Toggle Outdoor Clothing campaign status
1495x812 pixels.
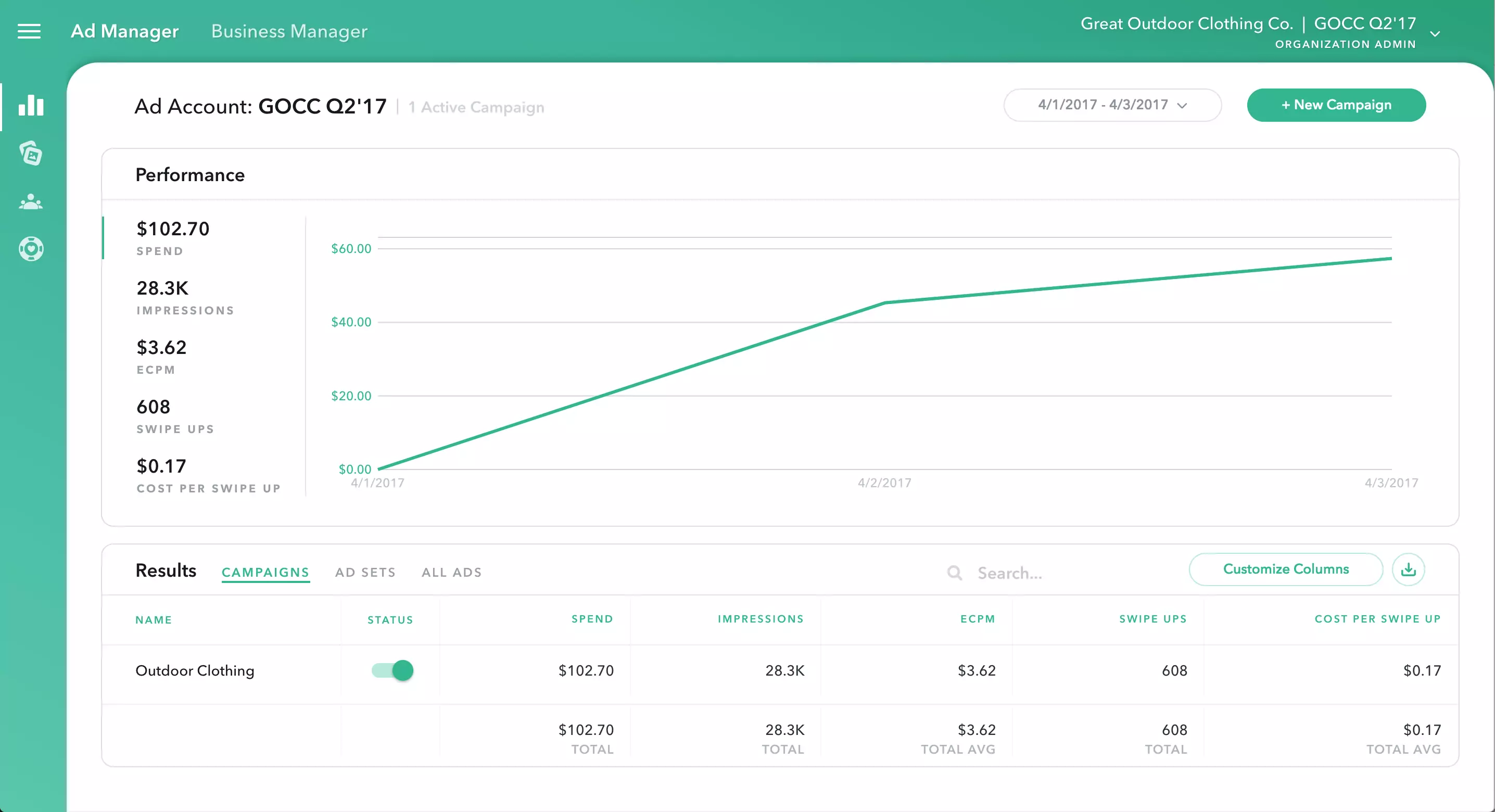pyautogui.click(x=393, y=670)
